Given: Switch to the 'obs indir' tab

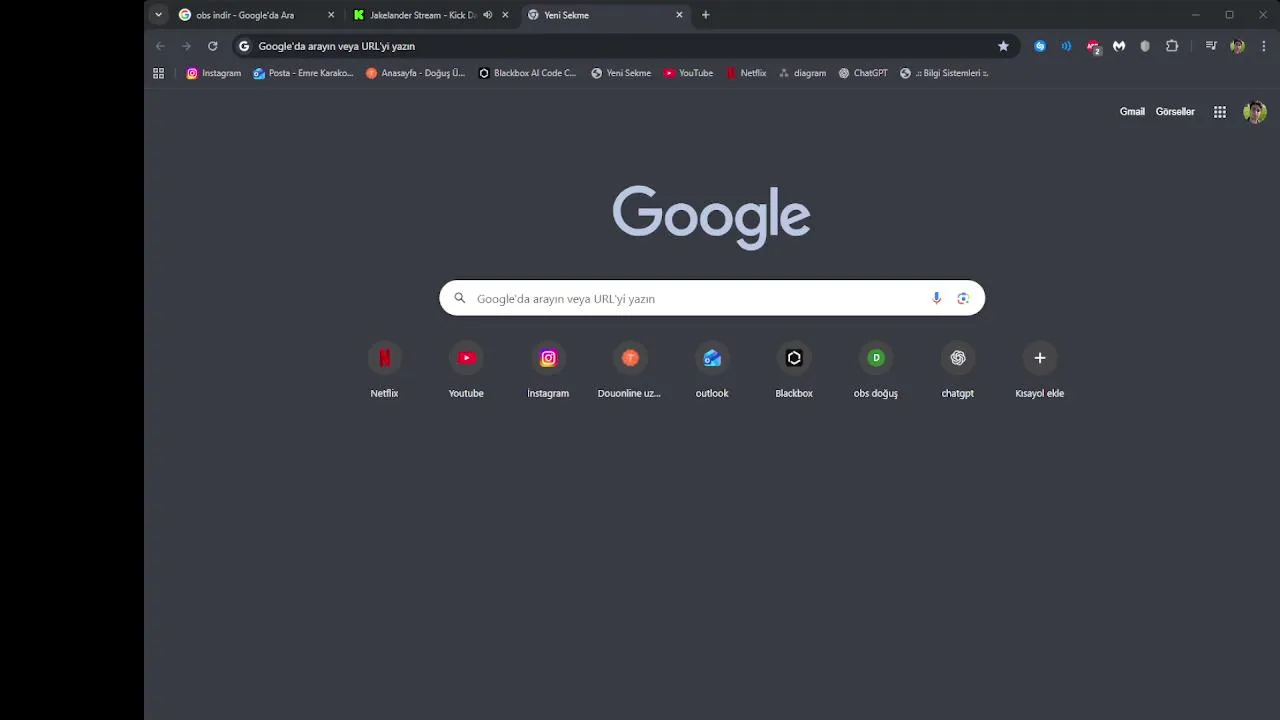Looking at the screenshot, I should click(257, 15).
